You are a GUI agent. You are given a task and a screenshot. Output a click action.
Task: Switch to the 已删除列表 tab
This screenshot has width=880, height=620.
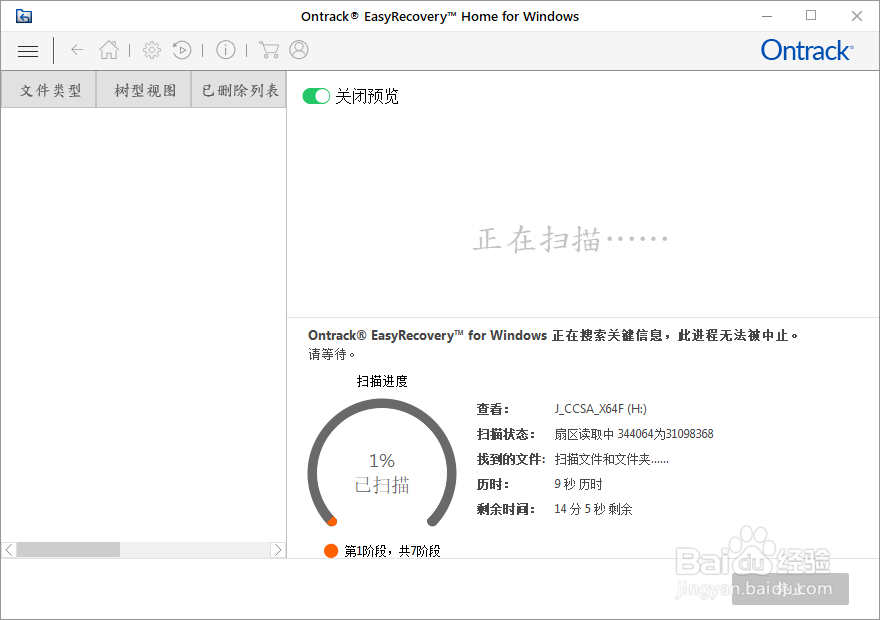(239, 89)
